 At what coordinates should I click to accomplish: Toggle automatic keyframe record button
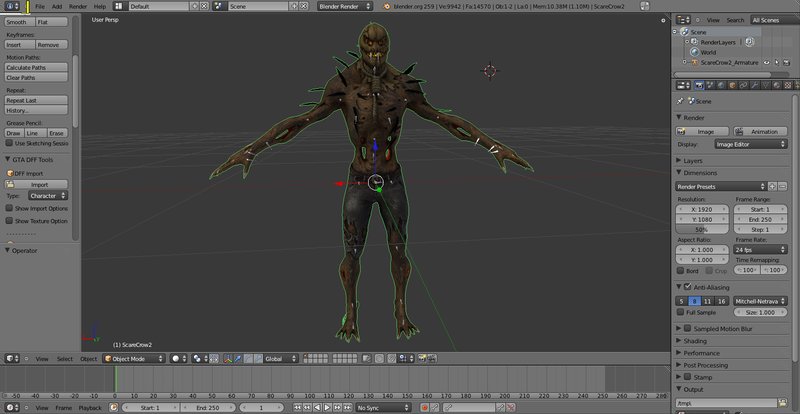[x=424, y=407]
